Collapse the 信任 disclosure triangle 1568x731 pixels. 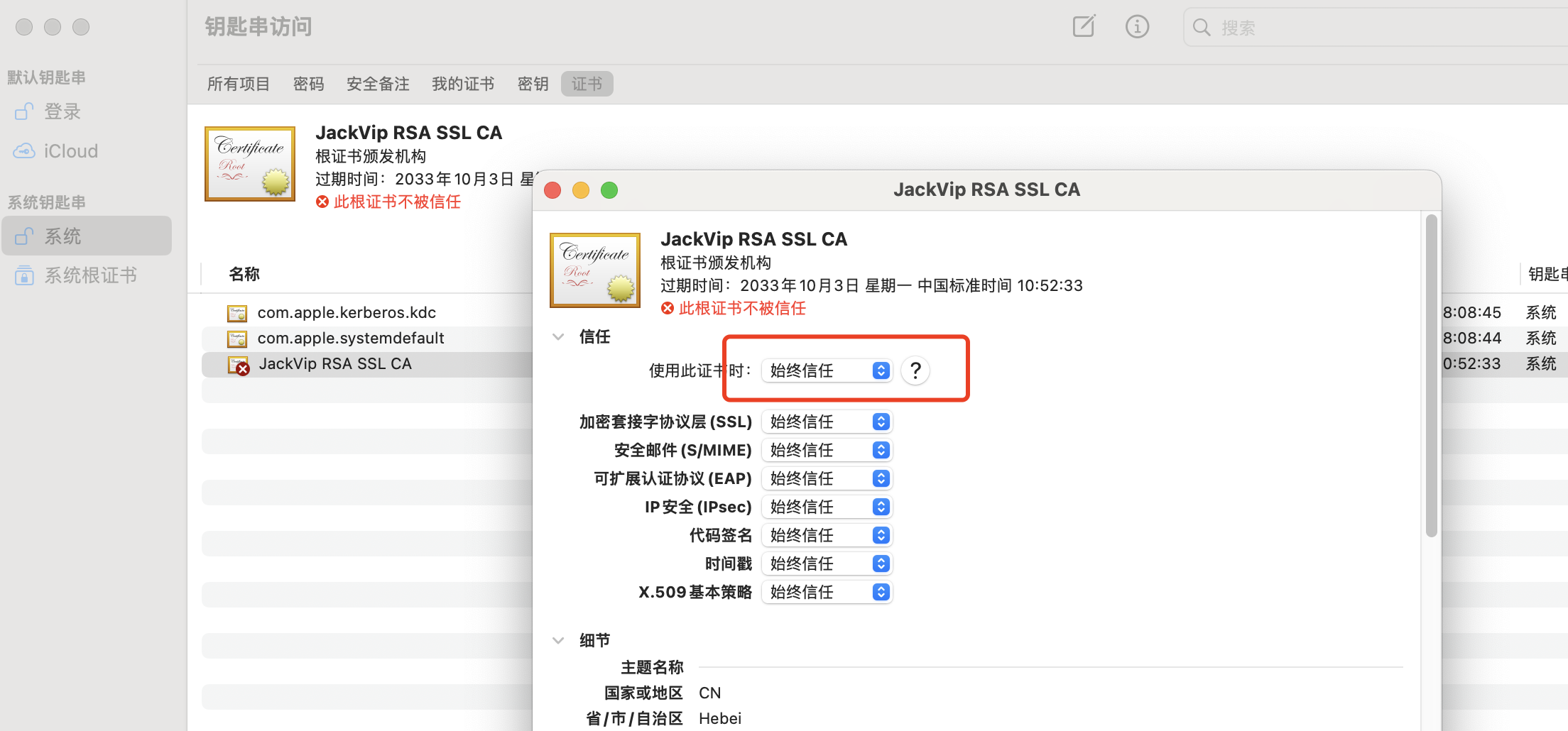[558, 336]
